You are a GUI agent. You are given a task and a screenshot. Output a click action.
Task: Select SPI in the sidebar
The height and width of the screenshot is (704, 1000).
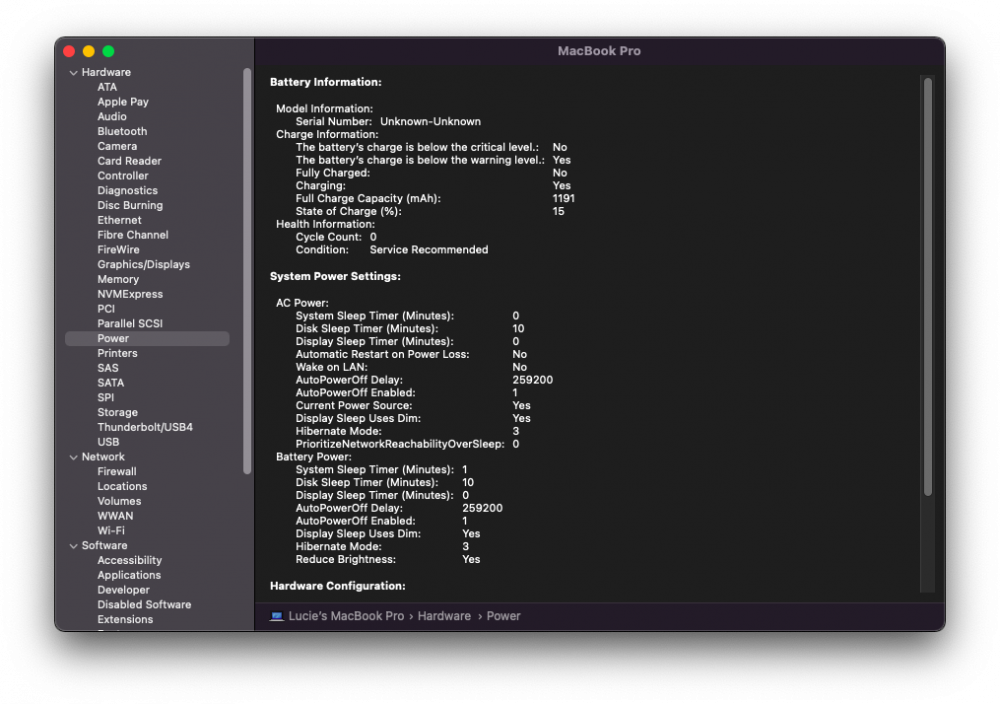(105, 397)
